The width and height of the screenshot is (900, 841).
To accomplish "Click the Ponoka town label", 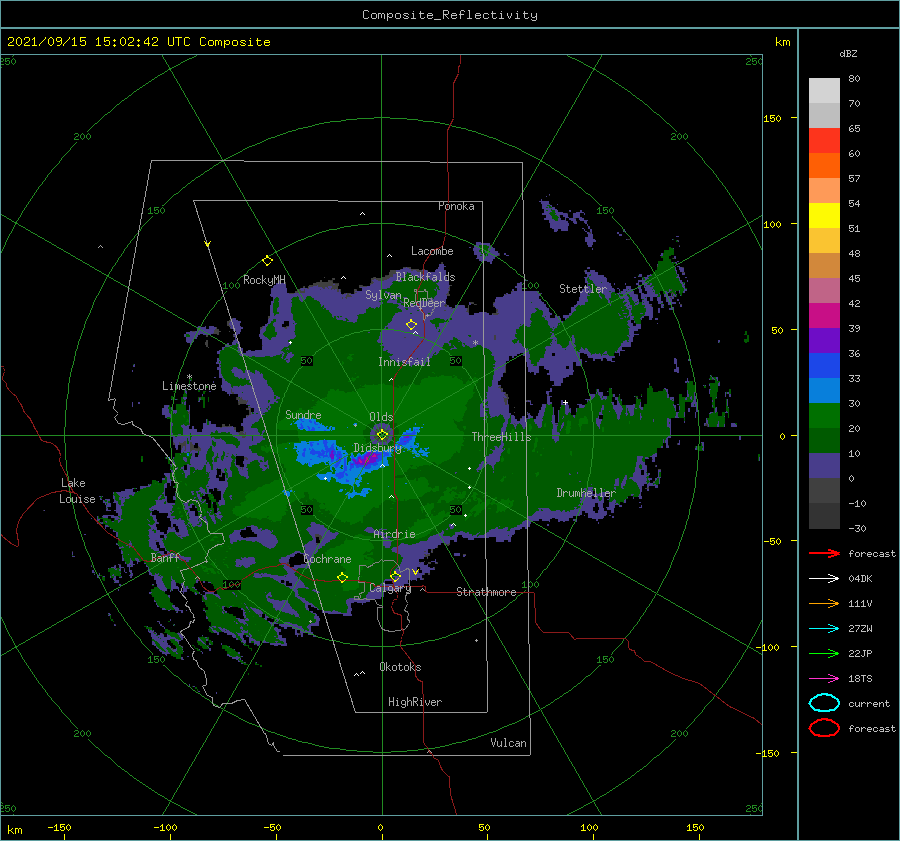I will (x=456, y=207).
